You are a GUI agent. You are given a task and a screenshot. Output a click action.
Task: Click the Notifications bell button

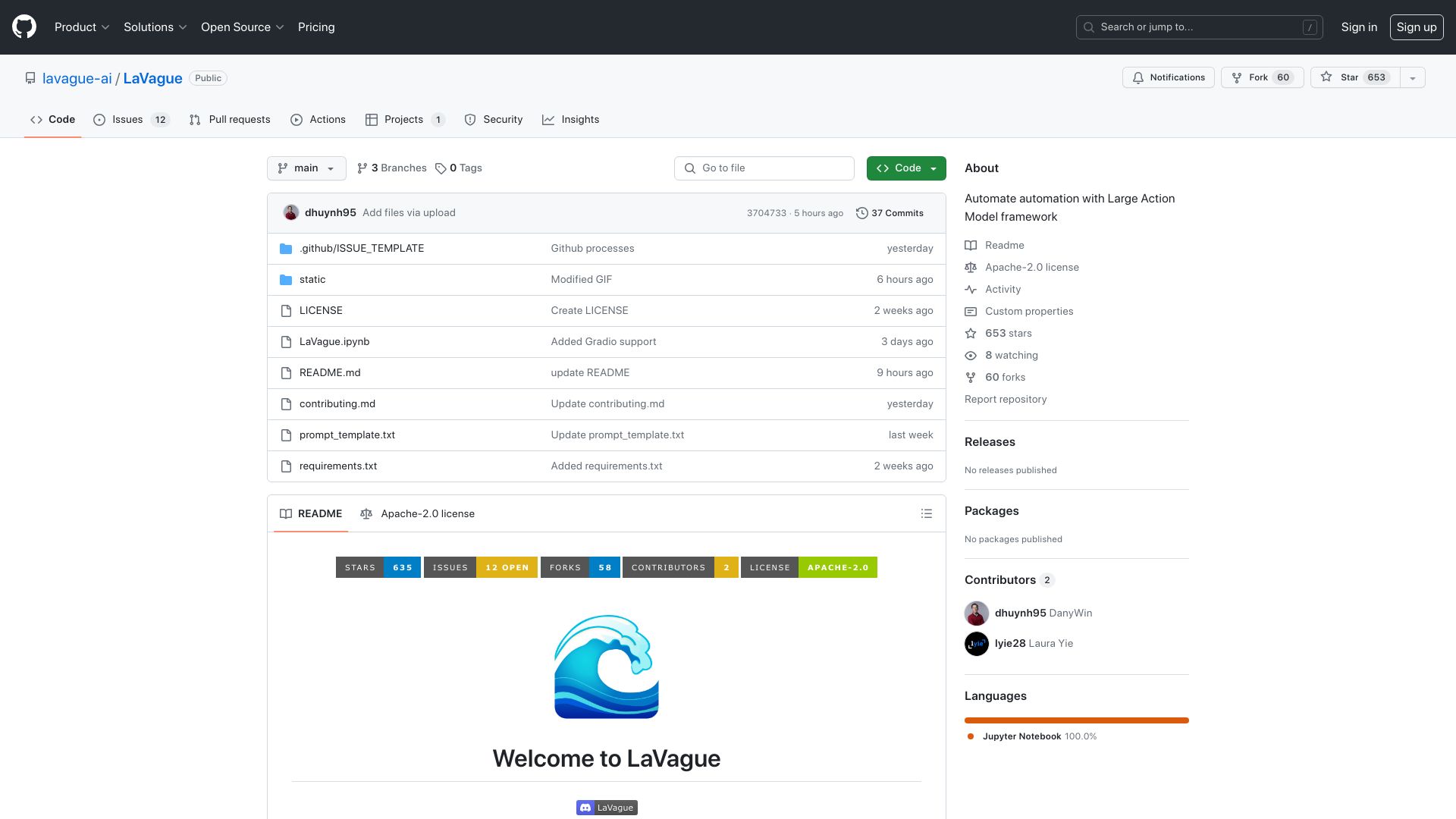(x=1169, y=77)
